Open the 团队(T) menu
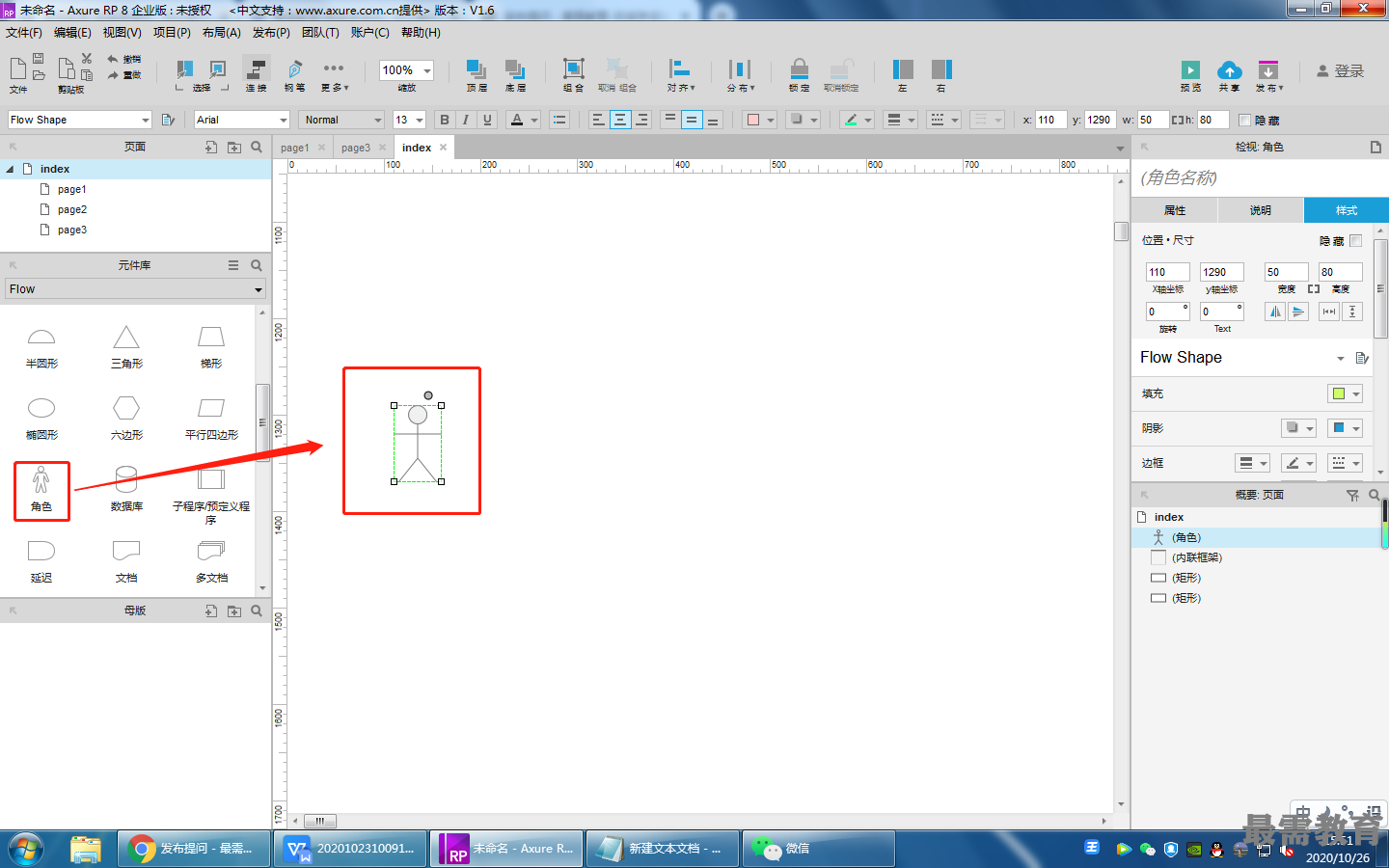Viewport: 1389px width, 868px height. (320, 33)
